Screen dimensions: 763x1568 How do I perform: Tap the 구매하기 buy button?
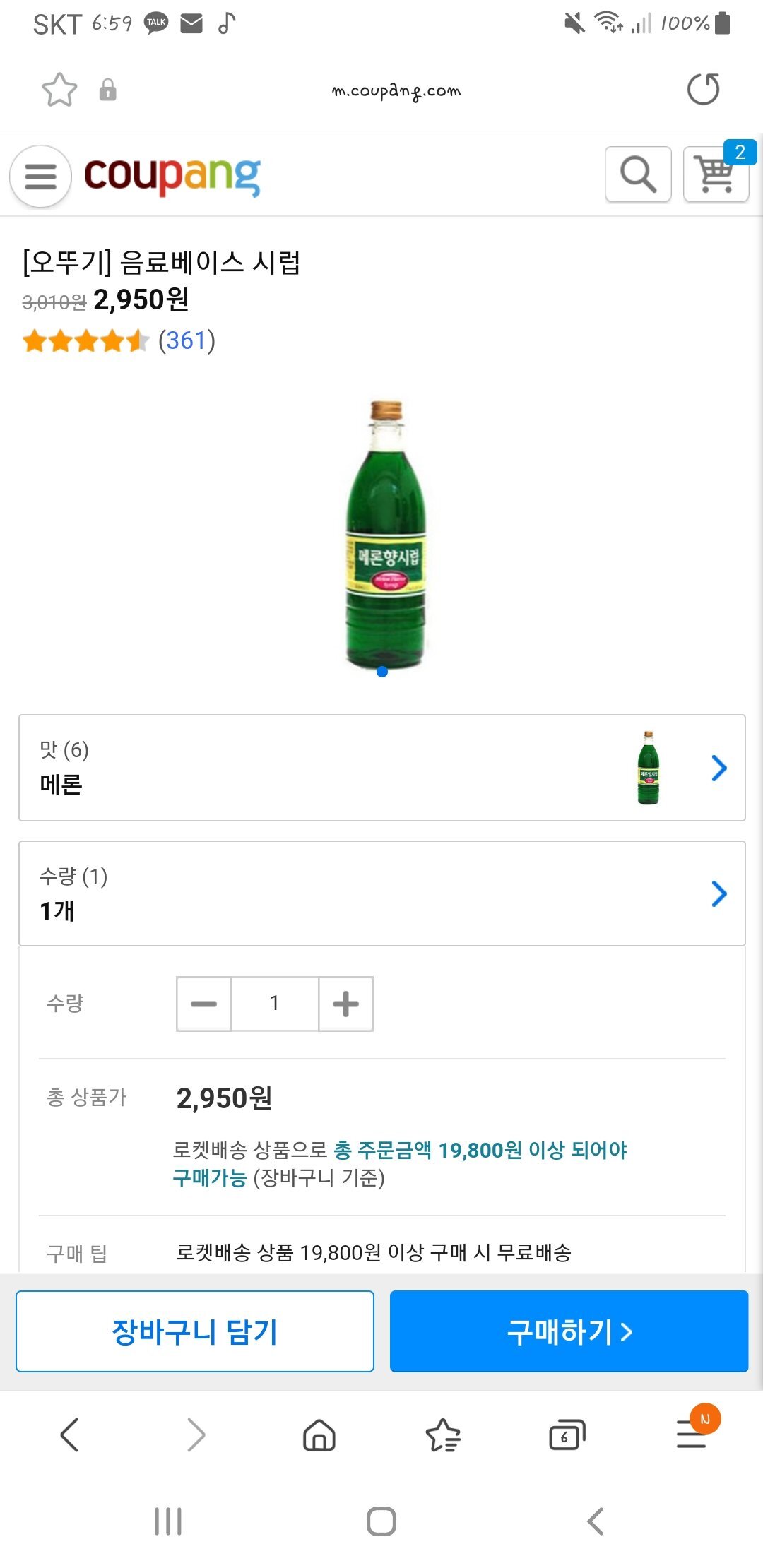point(569,1331)
